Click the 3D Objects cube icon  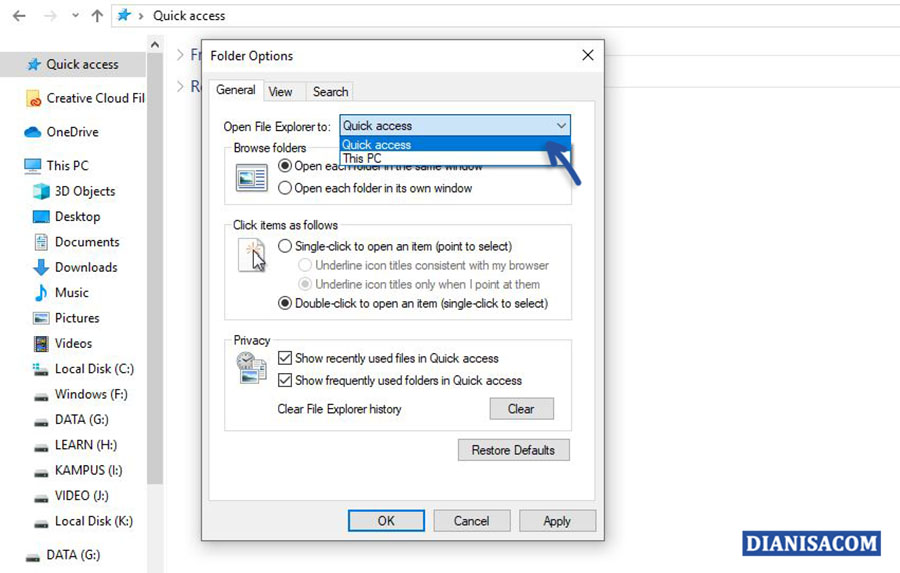[x=41, y=191]
